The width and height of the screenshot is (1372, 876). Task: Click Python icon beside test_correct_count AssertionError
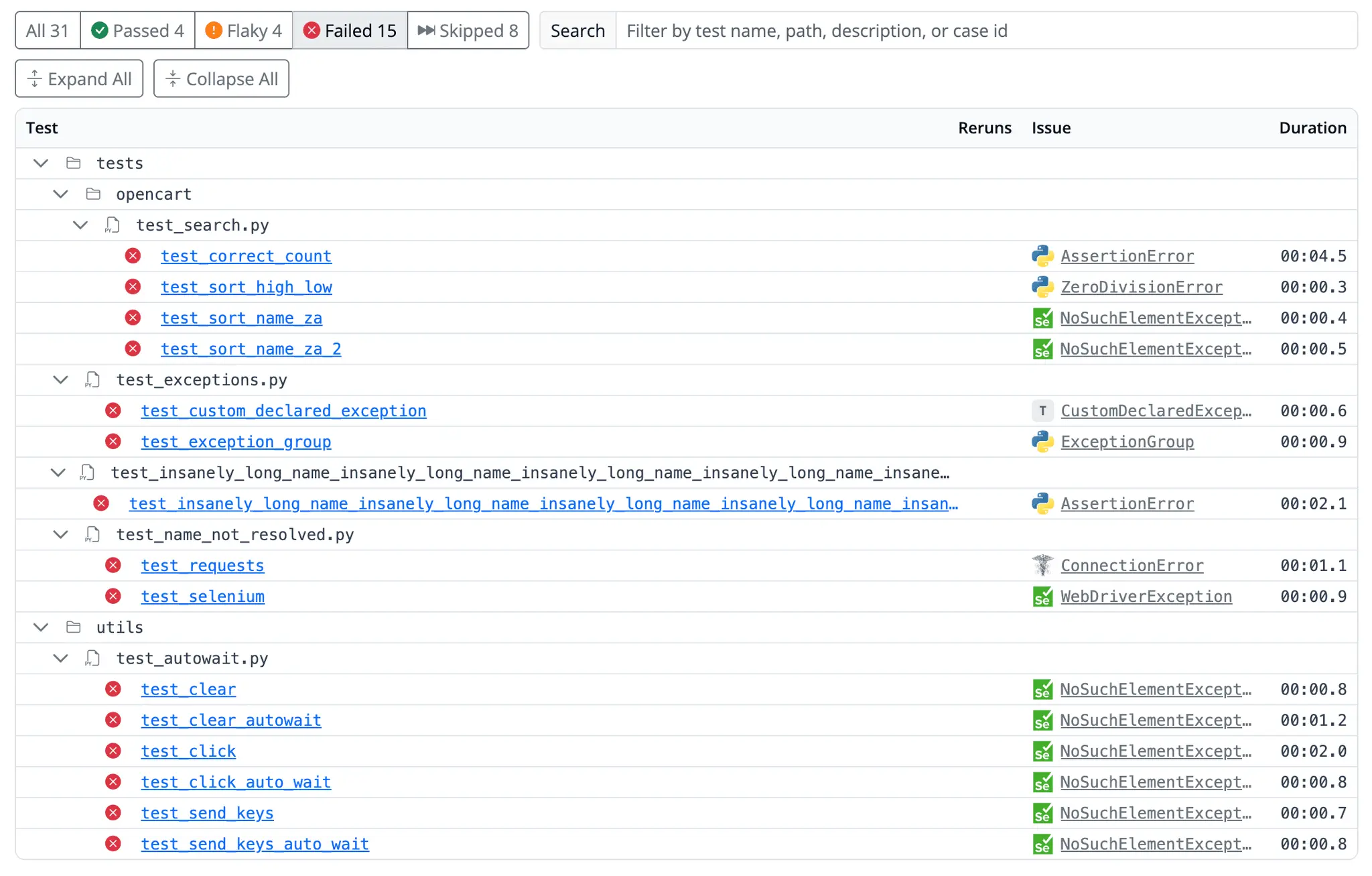[x=1042, y=256]
